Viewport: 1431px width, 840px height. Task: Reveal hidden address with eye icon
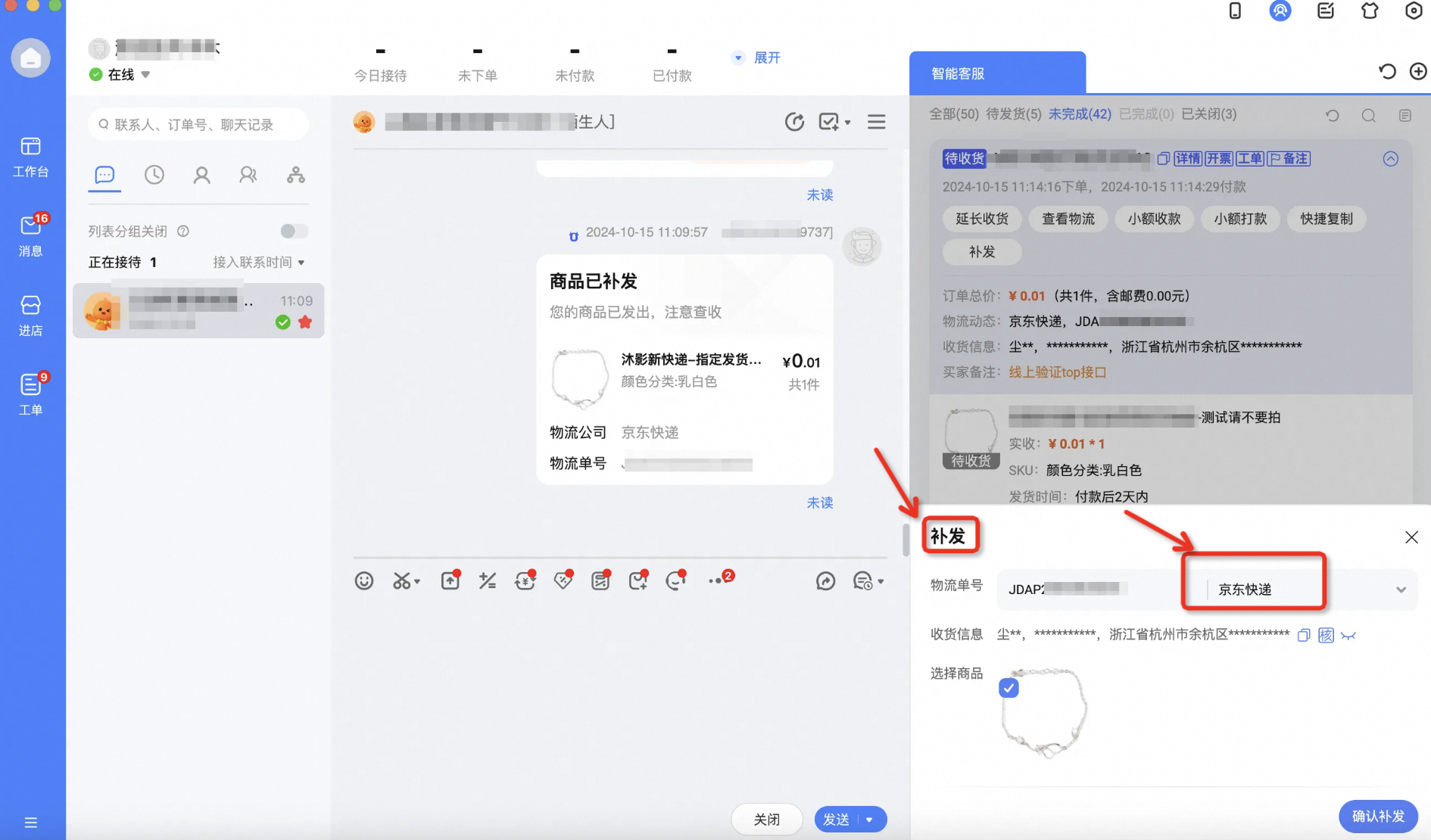pyautogui.click(x=1348, y=636)
